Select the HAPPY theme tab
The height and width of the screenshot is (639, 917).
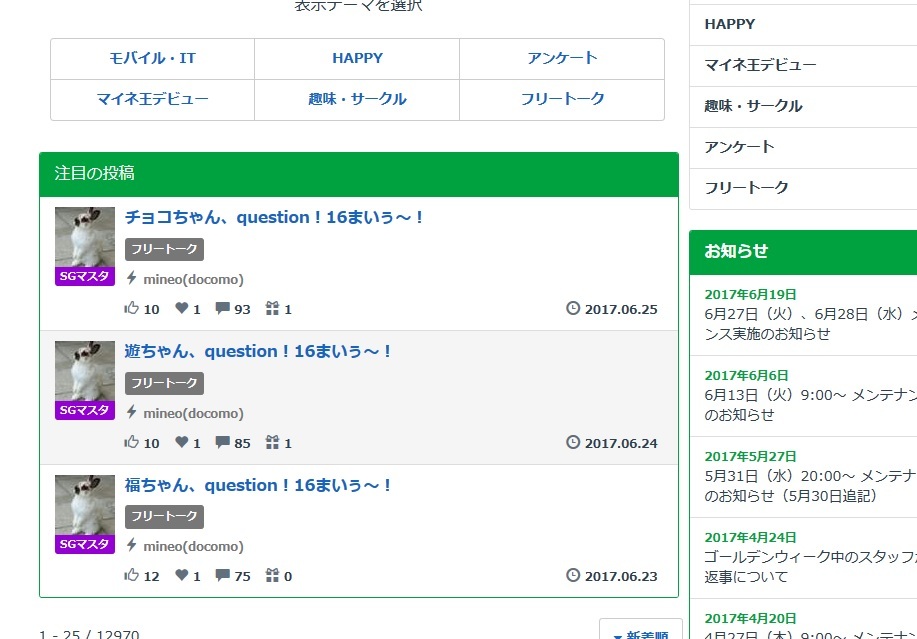pos(357,59)
